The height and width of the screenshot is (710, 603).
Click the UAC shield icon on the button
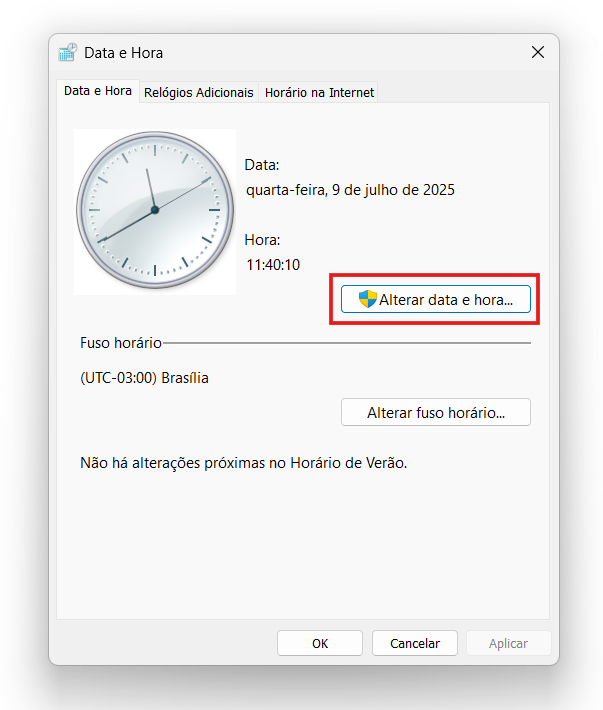click(367, 299)
